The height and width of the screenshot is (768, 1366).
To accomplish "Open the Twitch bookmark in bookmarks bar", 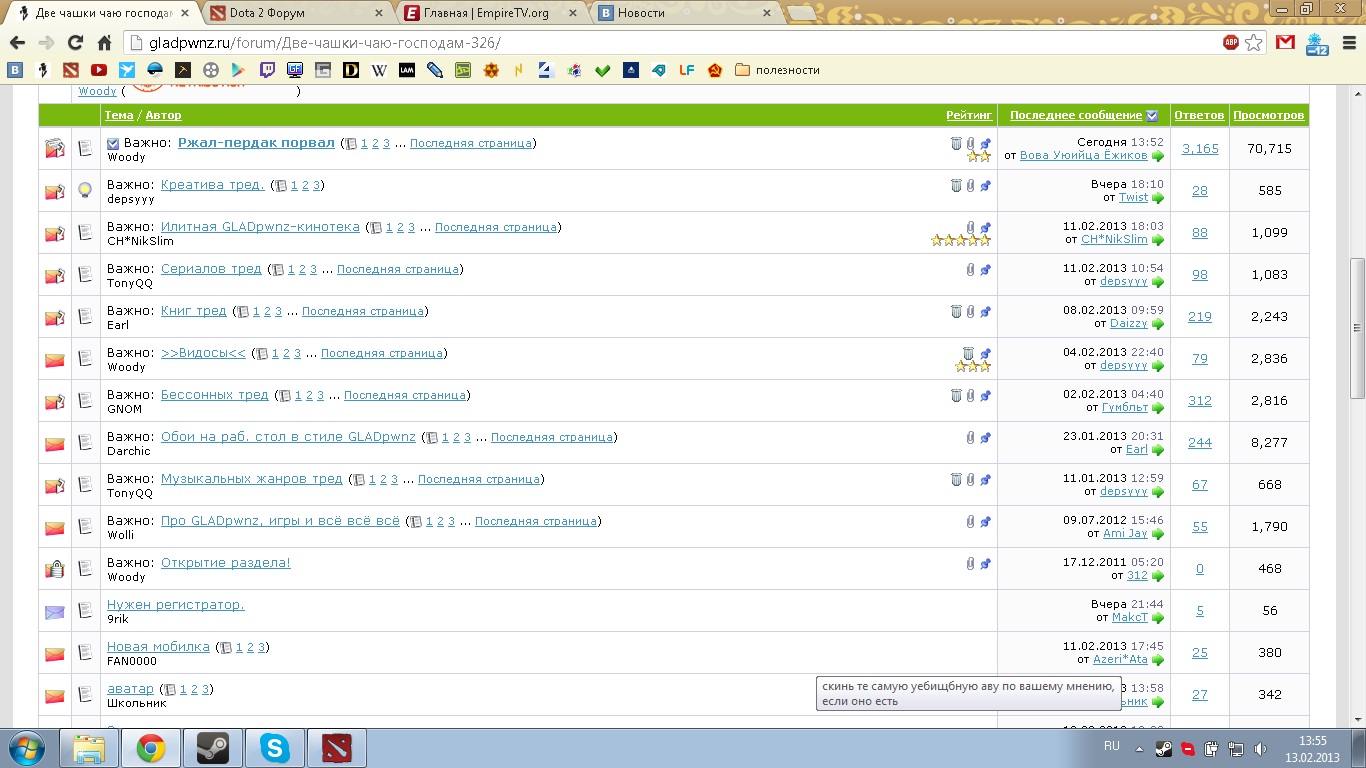I will [267, 70].
